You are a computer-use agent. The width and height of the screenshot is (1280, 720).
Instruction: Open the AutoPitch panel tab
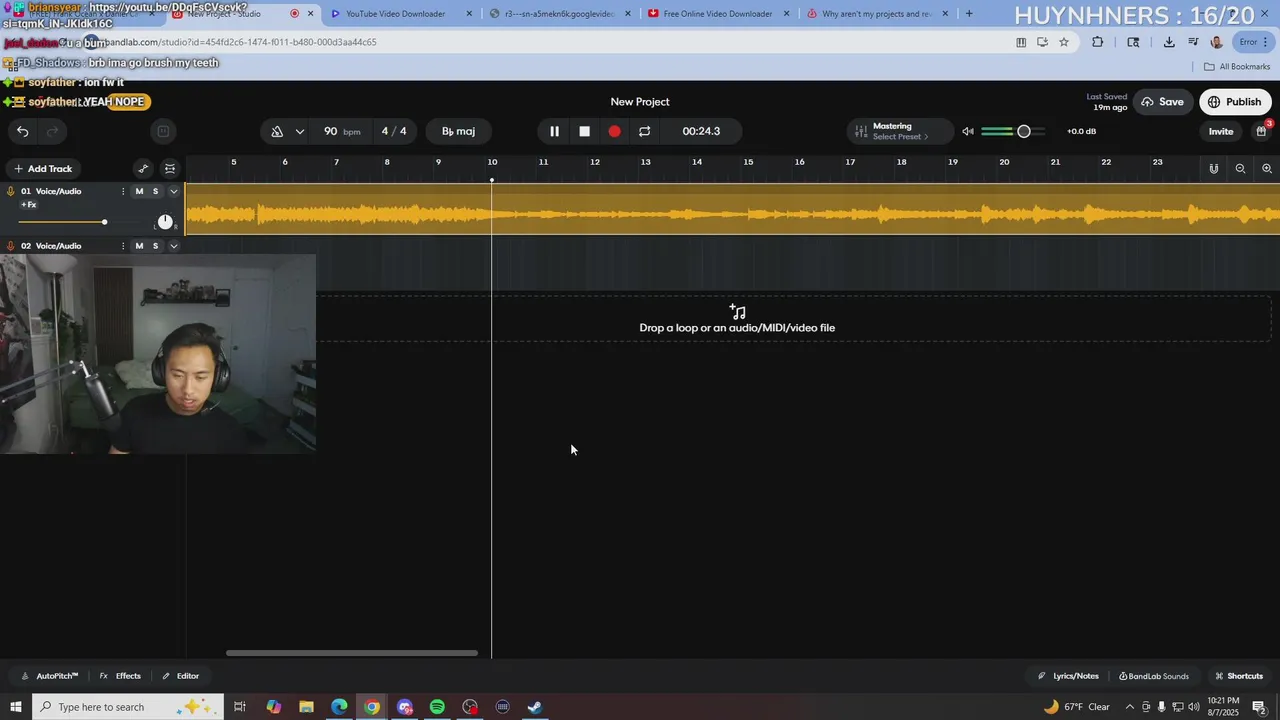50,676
